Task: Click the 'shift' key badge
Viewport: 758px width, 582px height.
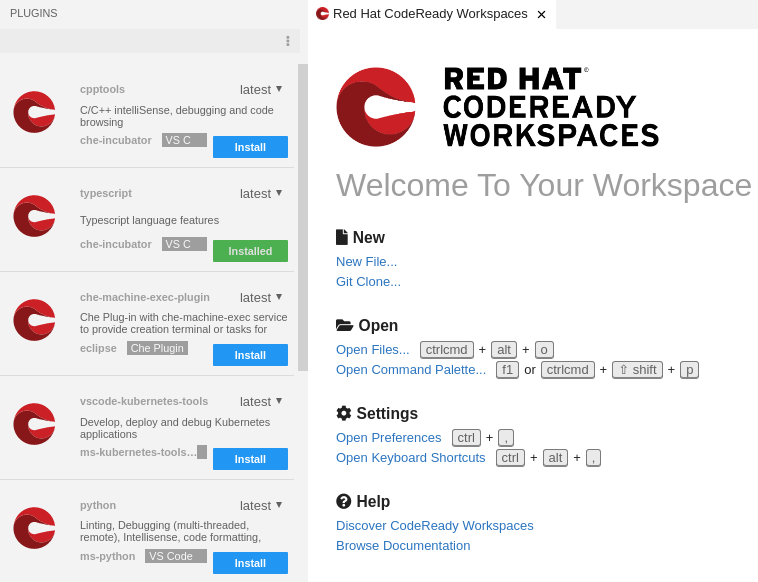Action: click(637, 370)
